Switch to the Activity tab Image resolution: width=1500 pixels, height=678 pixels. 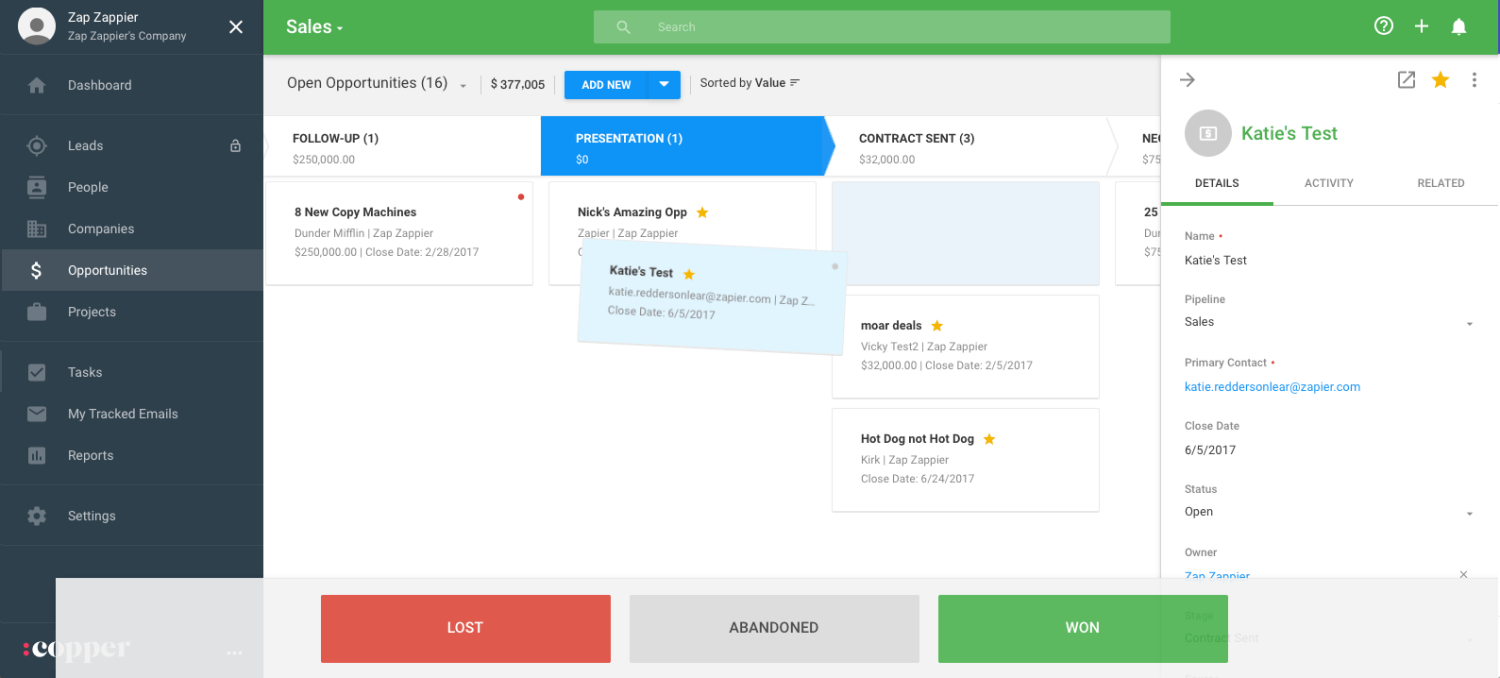tap(1328, 183)
